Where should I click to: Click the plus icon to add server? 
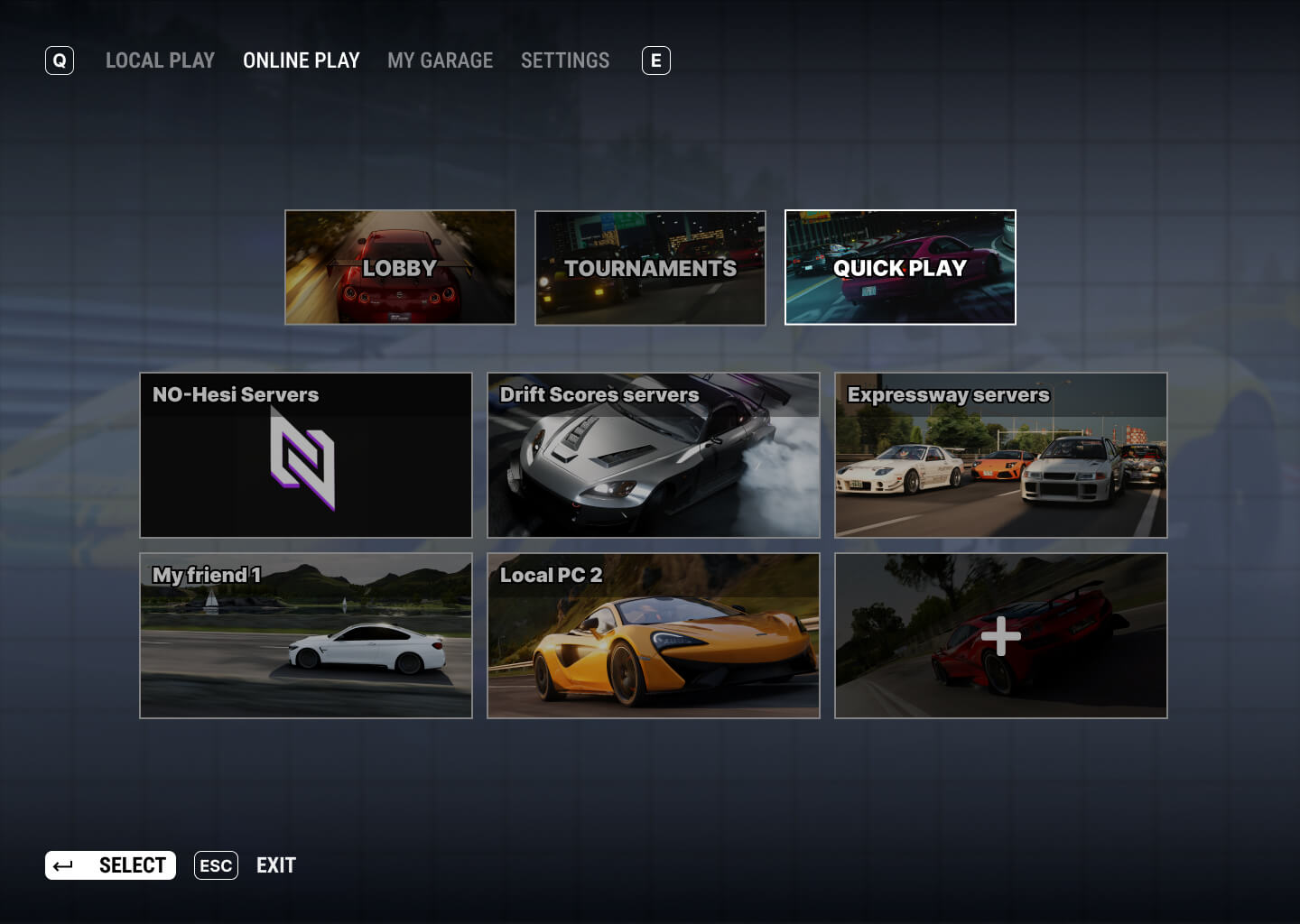(x=1000, y=636)
